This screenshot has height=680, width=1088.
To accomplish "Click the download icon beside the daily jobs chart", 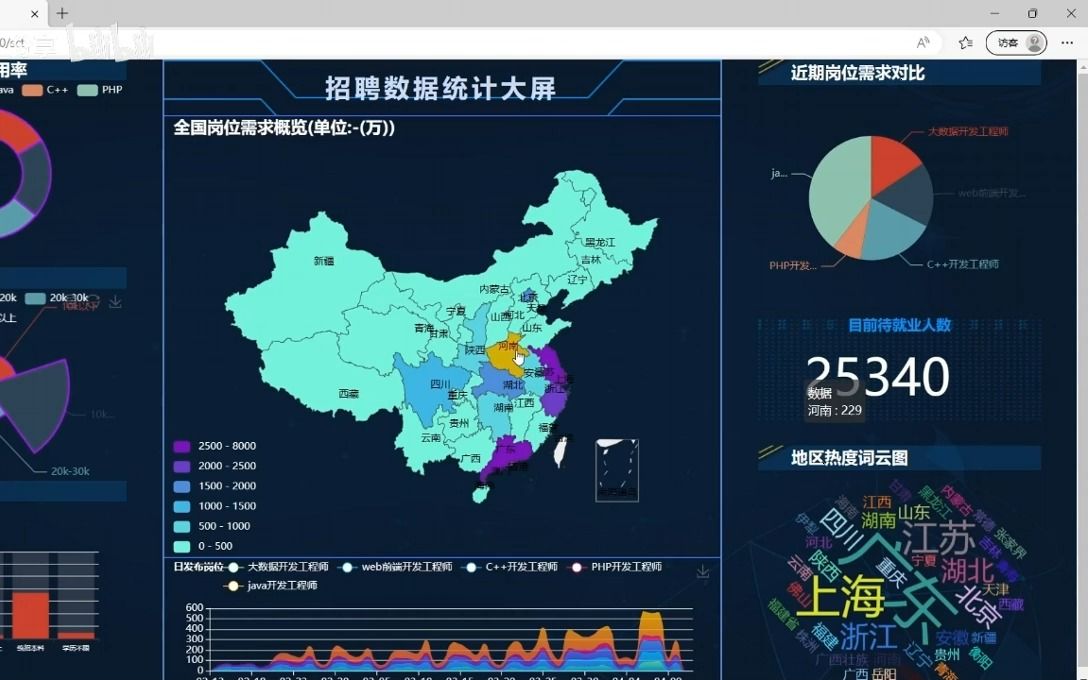I will (703, 570).
